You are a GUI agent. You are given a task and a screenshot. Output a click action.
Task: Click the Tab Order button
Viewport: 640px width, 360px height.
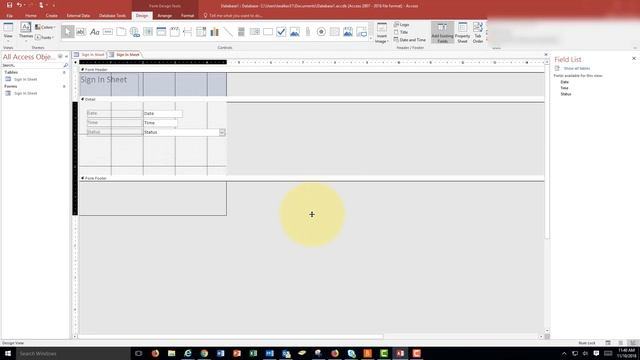[x=478, y=33]
